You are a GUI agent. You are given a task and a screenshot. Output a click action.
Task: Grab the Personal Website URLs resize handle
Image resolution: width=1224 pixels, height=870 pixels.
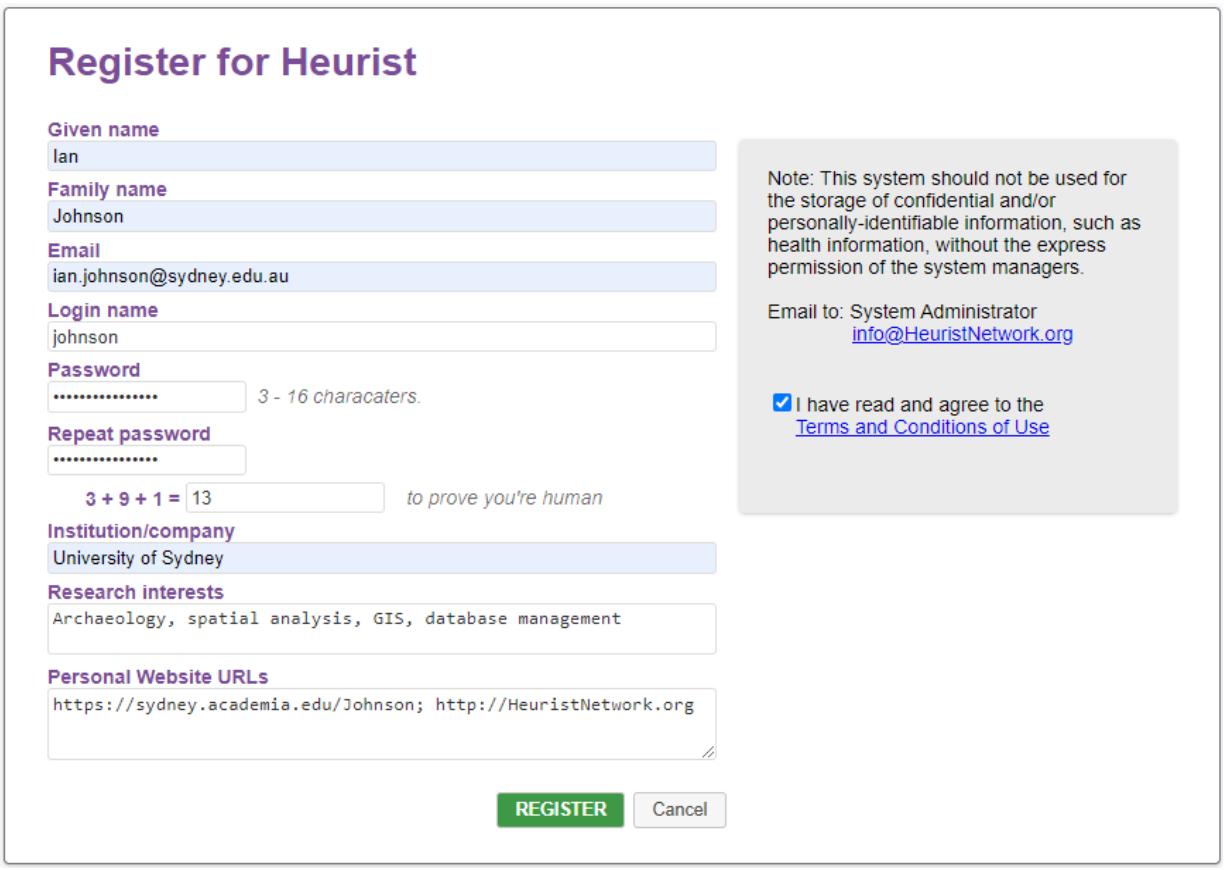pyautogui.click(x=708, y=752)
